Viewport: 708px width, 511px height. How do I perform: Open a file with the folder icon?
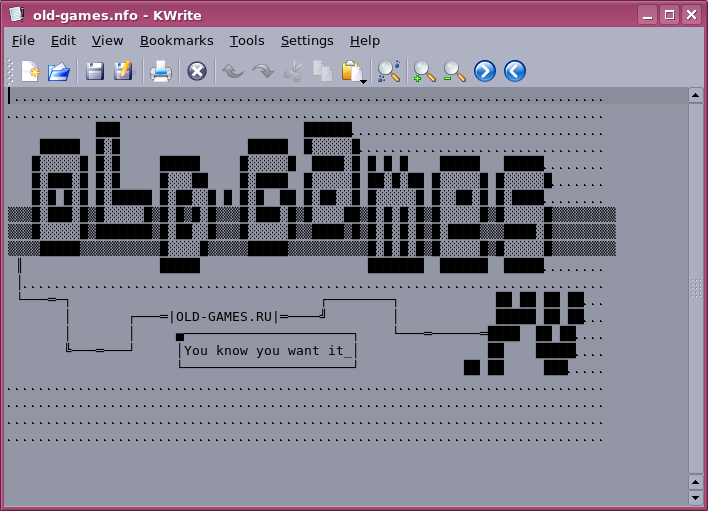click(x=59, y=71)
